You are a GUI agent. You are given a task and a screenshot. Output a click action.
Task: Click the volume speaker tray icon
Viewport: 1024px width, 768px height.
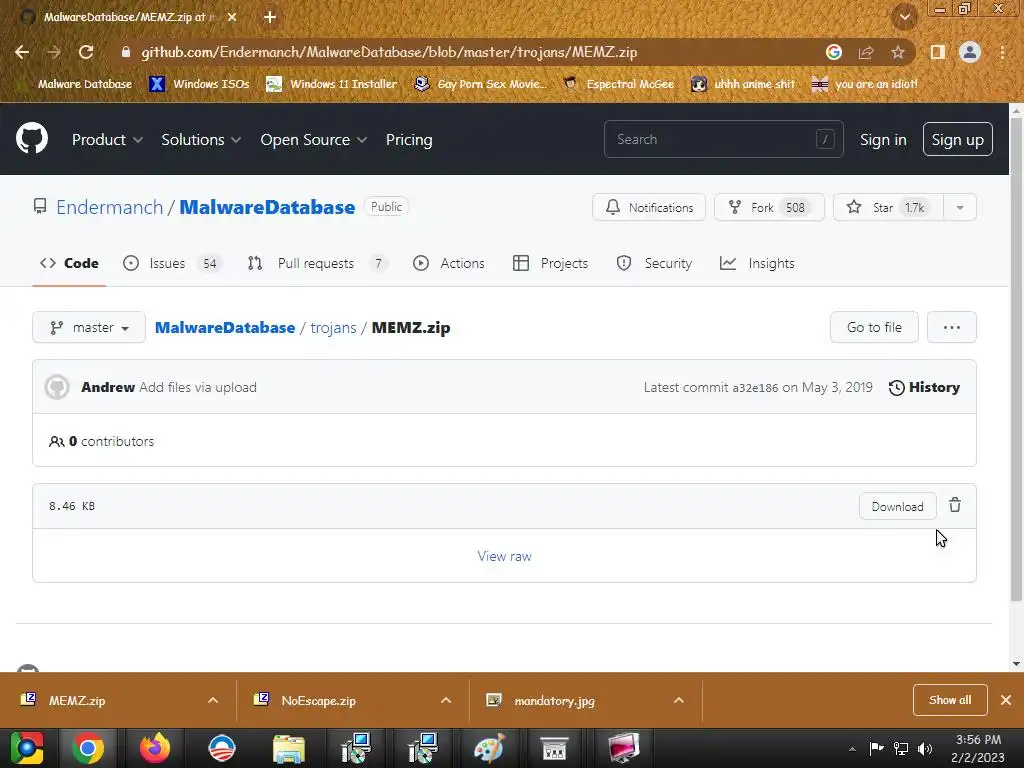pyautogui.click(x=925, y=748)
